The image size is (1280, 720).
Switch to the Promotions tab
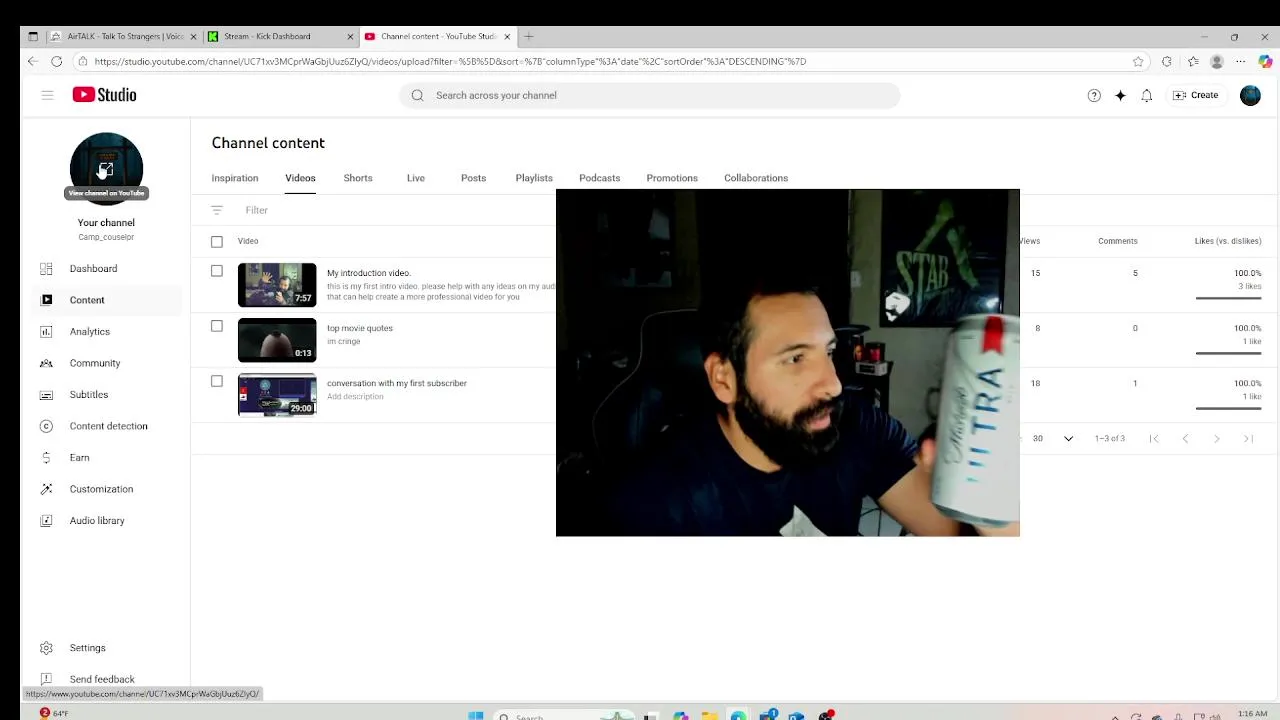click(672, 178)
